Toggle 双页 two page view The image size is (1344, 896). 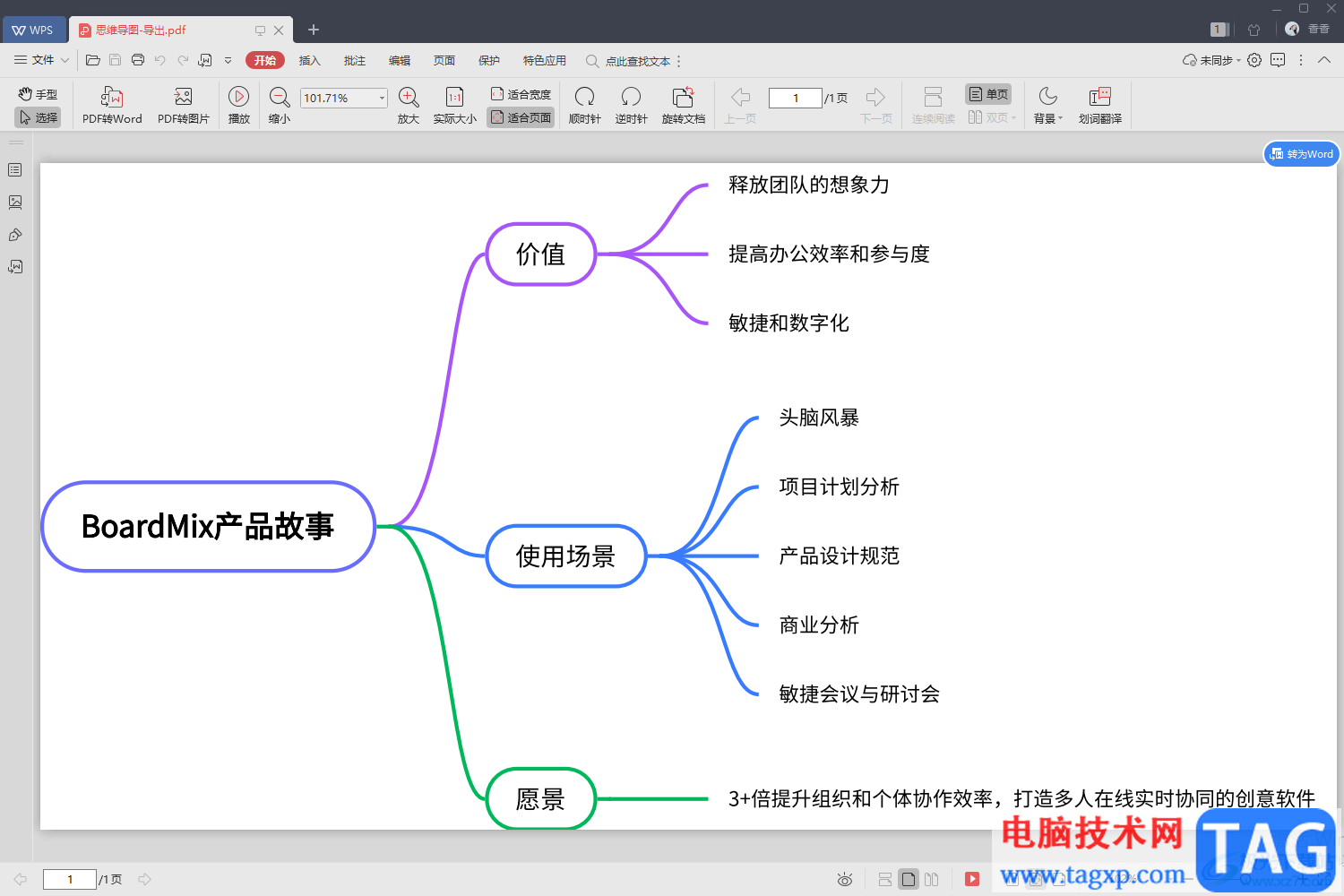click(x=992, y=117)
